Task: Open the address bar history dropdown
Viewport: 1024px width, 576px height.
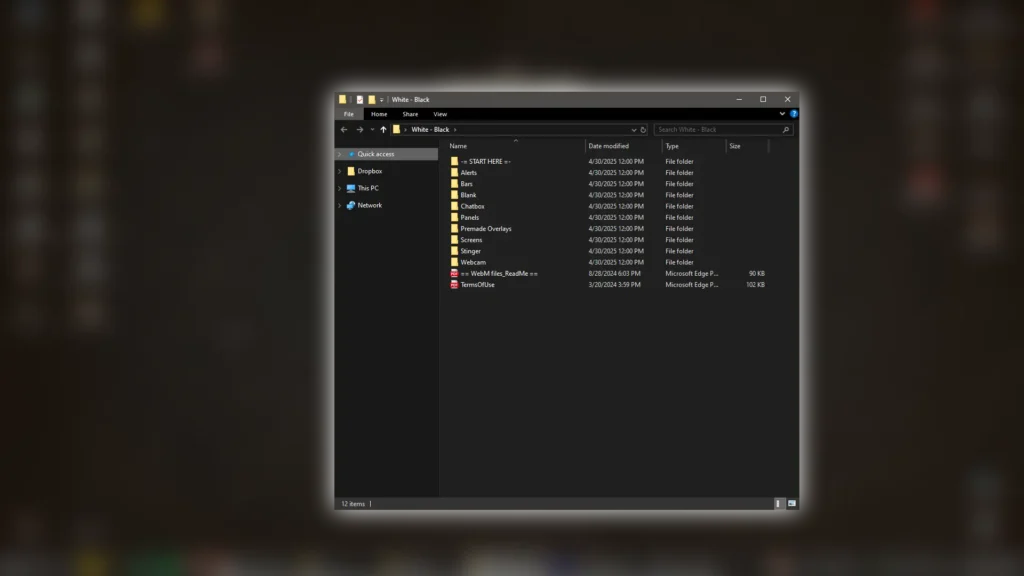Action: point(633,130)
